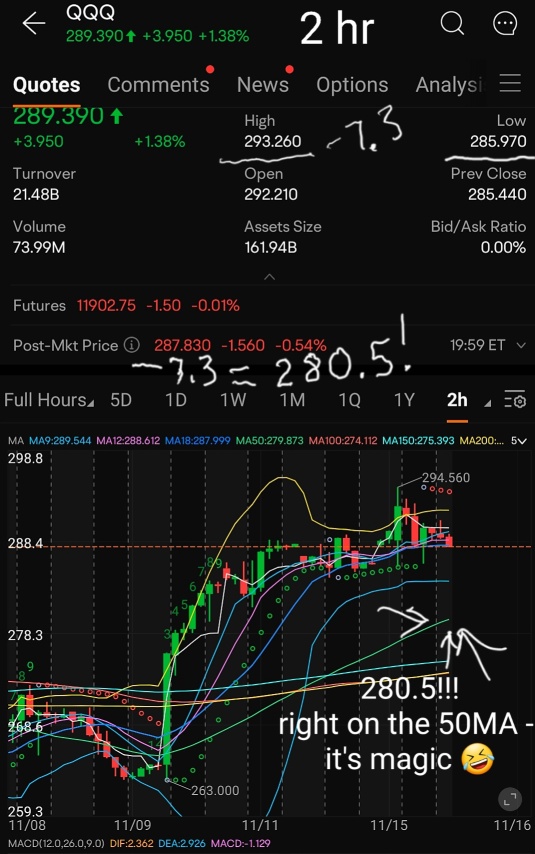Viewport: 535px width, 854px height.
Task: Tap the Assets Size 161.94B value
Action: pyautogui.click(x=270, y=247)
